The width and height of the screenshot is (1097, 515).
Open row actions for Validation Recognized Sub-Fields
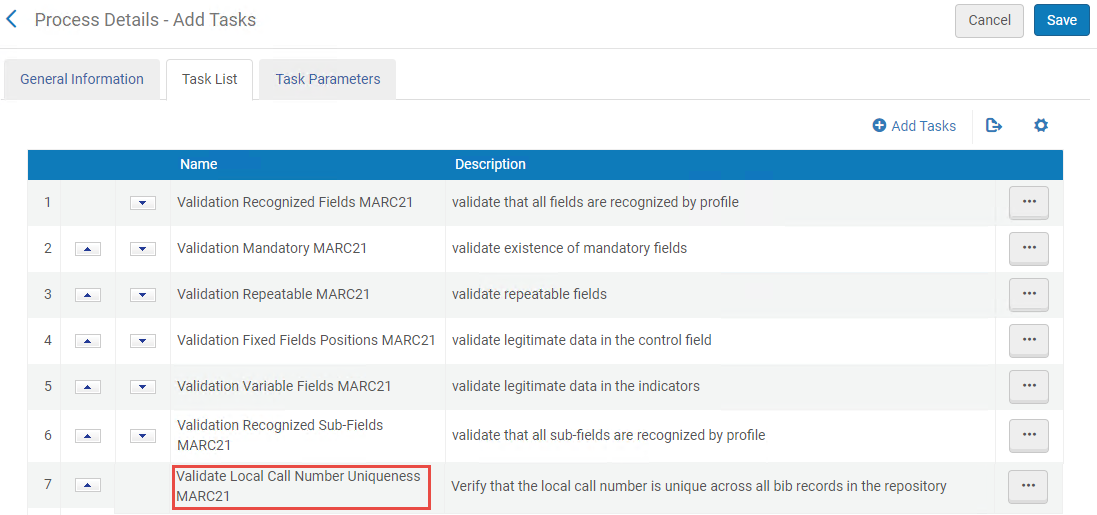pyautogui.click(x=1028, y=435)
